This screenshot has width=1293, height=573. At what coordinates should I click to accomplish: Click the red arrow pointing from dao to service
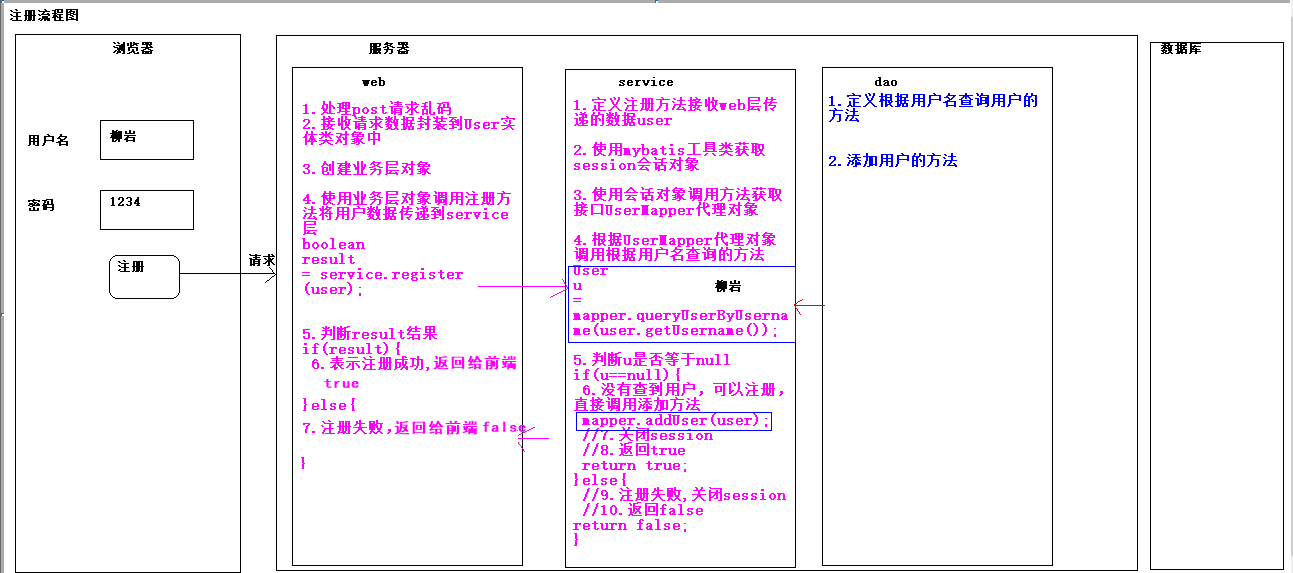tap(809, 304)
